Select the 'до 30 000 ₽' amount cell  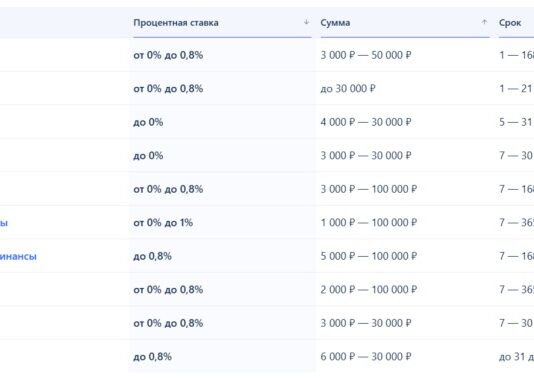pos(348,89)
